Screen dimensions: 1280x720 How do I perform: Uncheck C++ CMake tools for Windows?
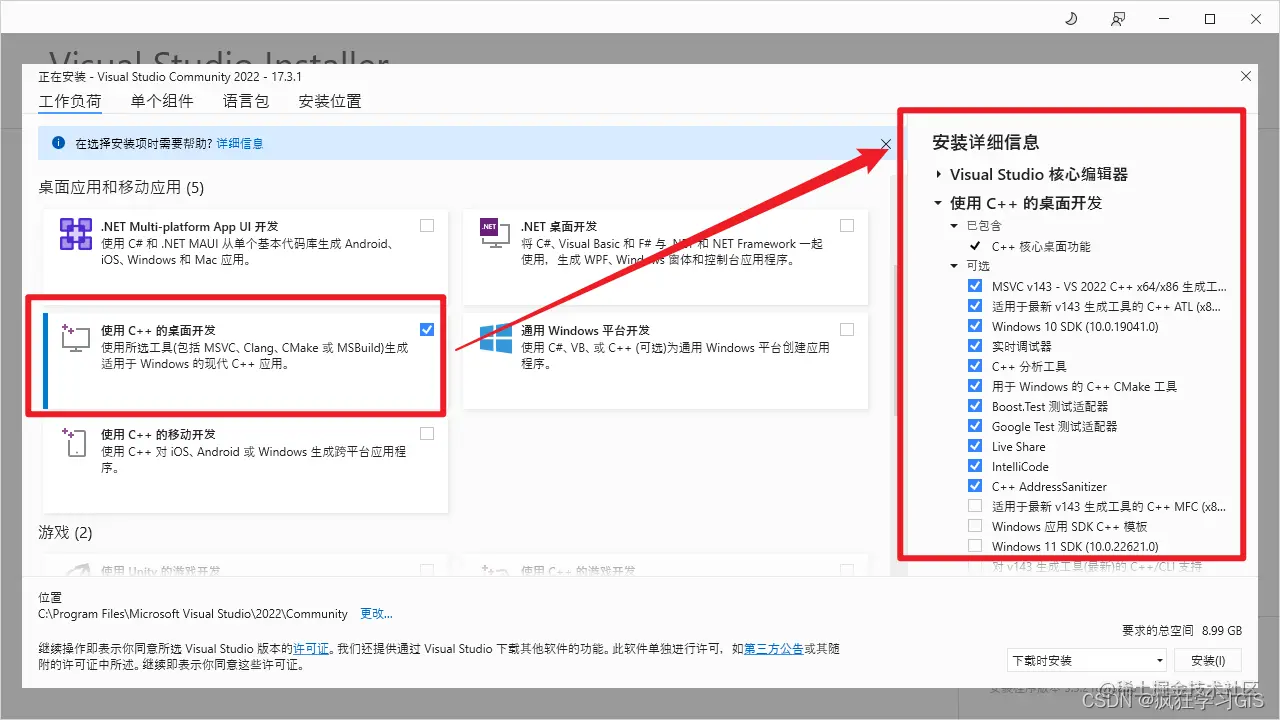(975, 386)
